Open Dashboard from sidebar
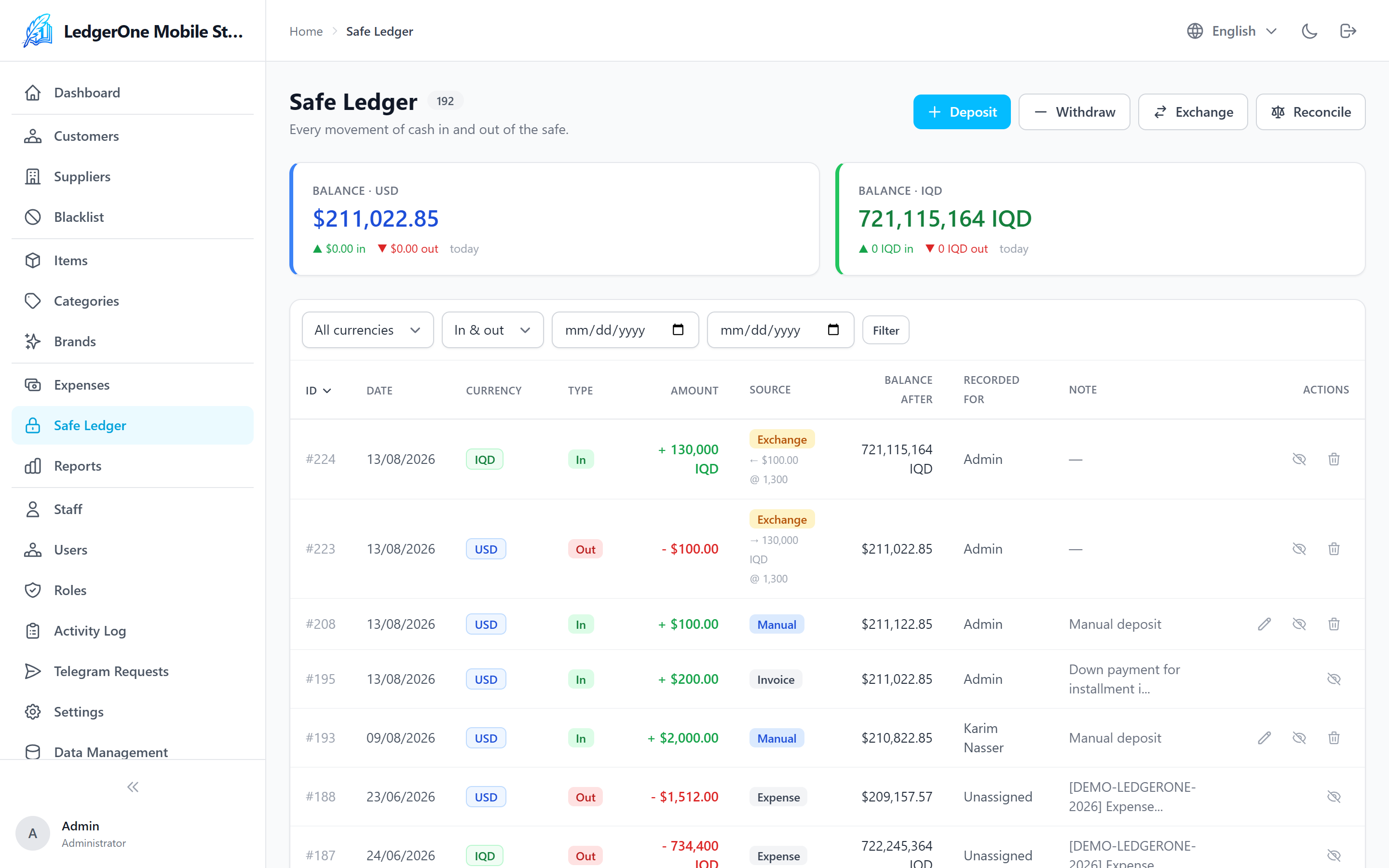 coord(133,93)
